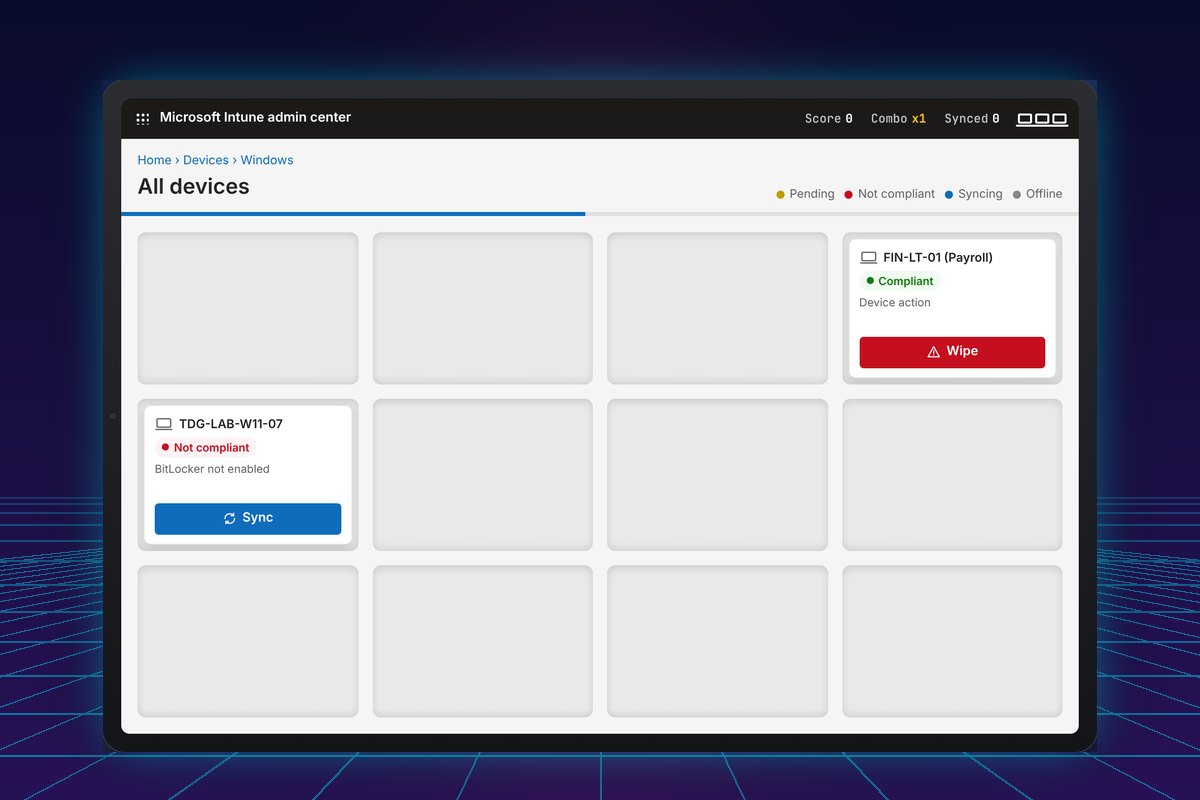Click the Synced counter in header
Screen dimensions: 1200x800
(x=972, y=119)
